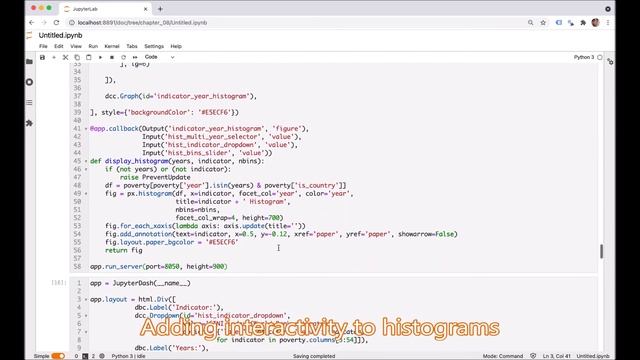Viewport: 640px width, 360px height.
Task: Click the kernel status circle next to Python 3
Action: click(600, 58)
